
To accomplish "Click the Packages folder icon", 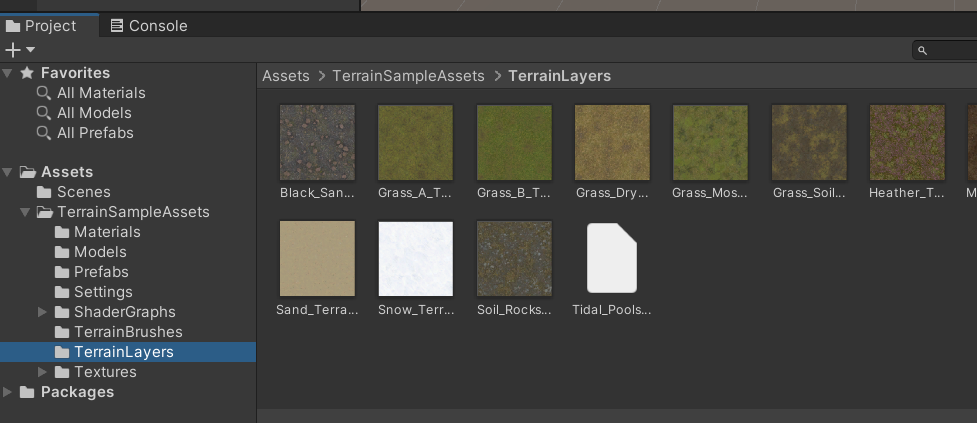I will pyautogui.click(x=27, y=392).
